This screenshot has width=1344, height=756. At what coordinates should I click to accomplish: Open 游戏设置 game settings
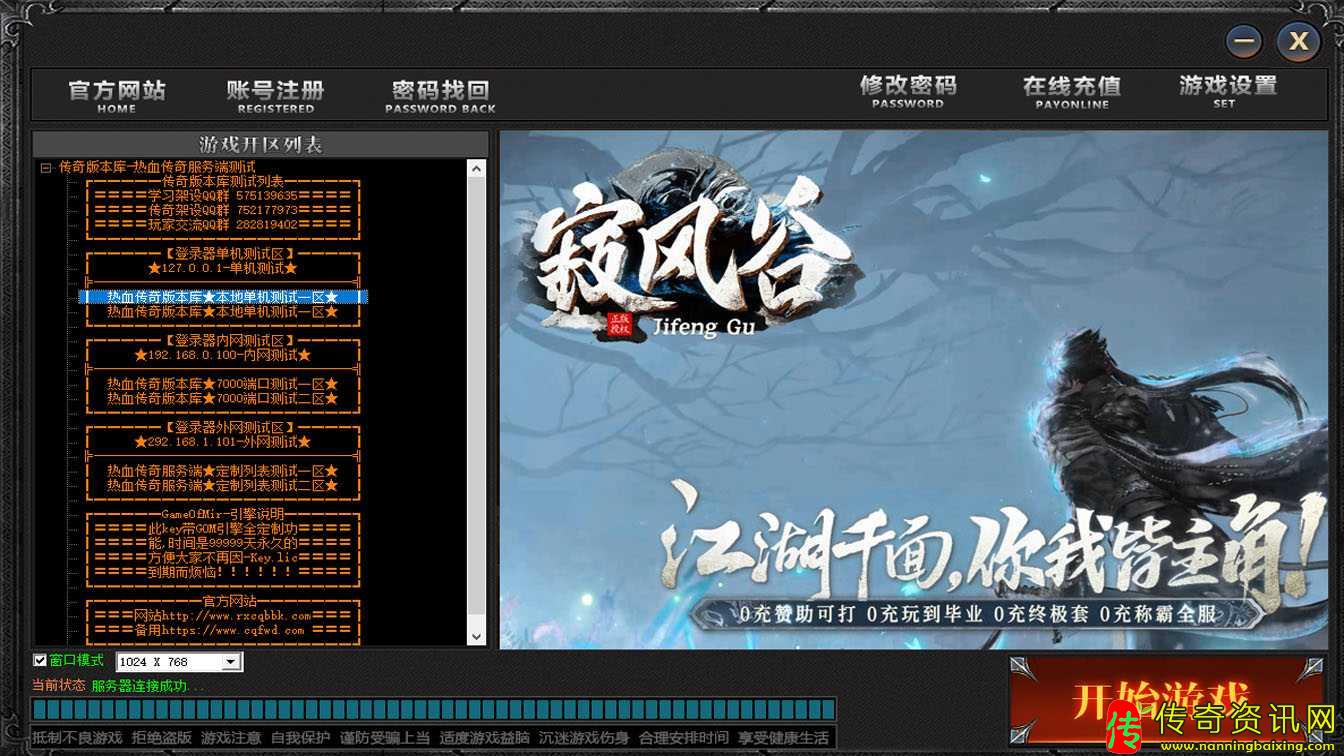pos(1227,91)
